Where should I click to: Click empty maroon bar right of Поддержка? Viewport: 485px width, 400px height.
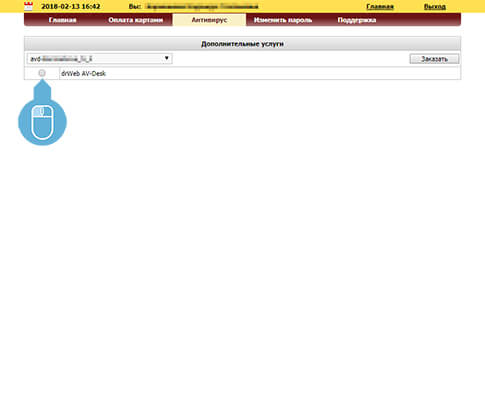click(x=420, y=20)
